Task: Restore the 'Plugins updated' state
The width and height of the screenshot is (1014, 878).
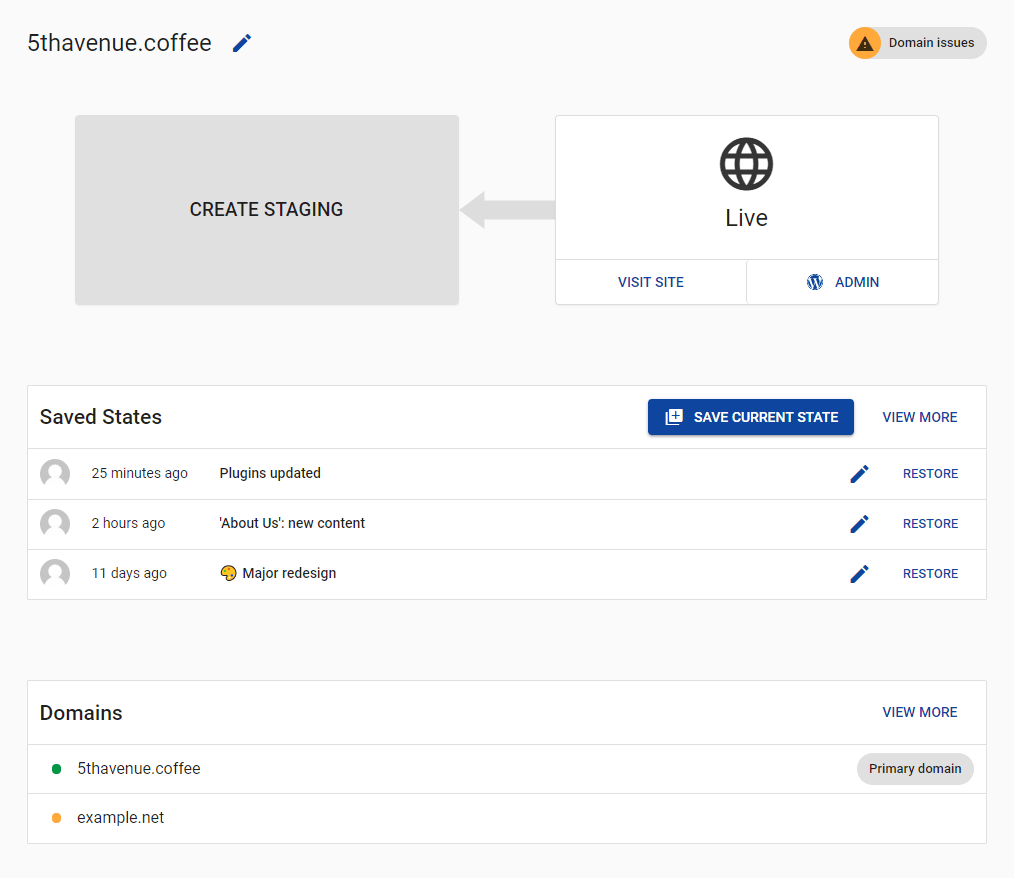Action: pyautogui.click(x=930, y=474)
